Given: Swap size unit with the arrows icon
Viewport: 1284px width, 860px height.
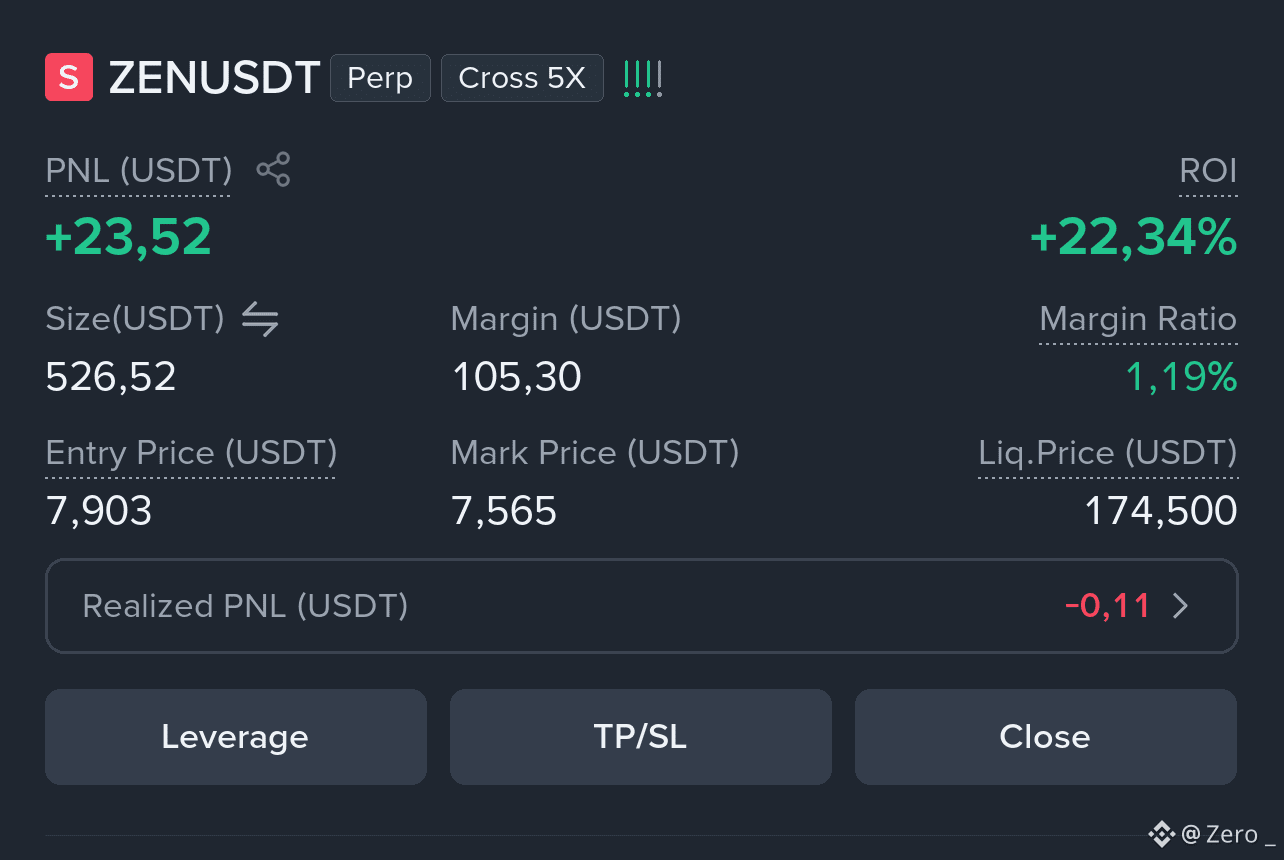Looking at the screenshot, I should pyautogui.click(x=260, y=319).
